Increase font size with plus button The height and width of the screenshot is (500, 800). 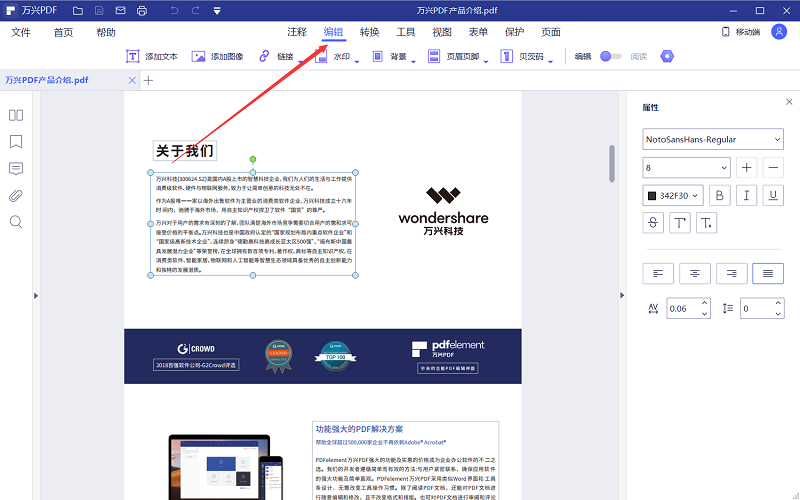746,167
